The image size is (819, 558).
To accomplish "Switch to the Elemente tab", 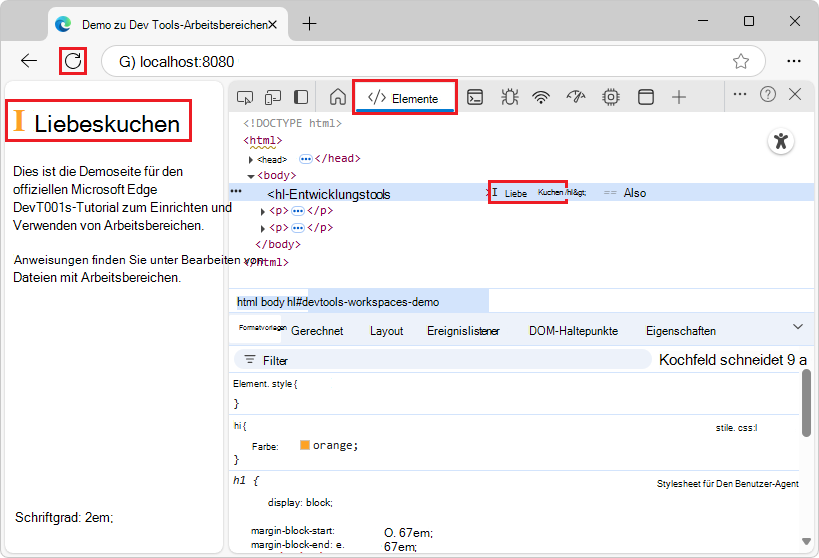I will (x=405, y=98).
